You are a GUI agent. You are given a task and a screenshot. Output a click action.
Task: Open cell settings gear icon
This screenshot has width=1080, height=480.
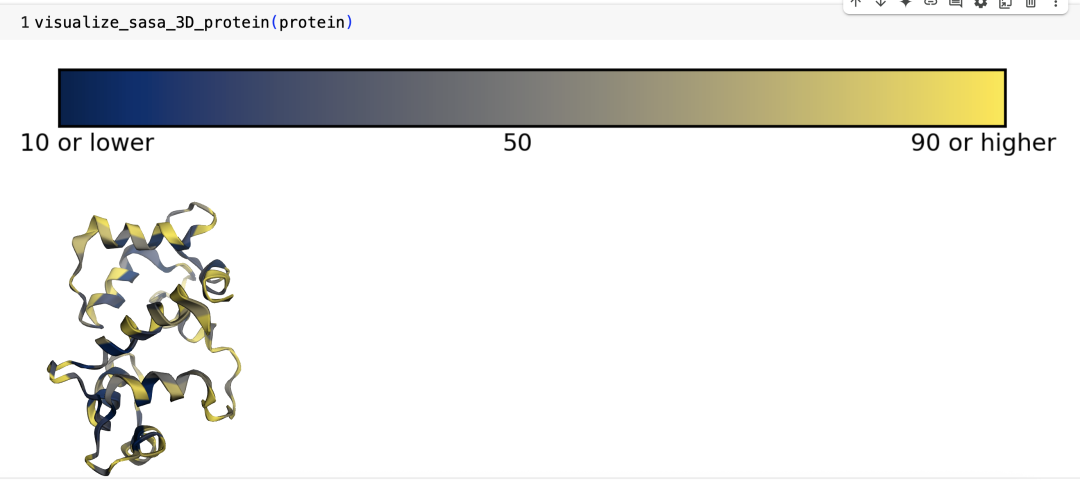980,3
